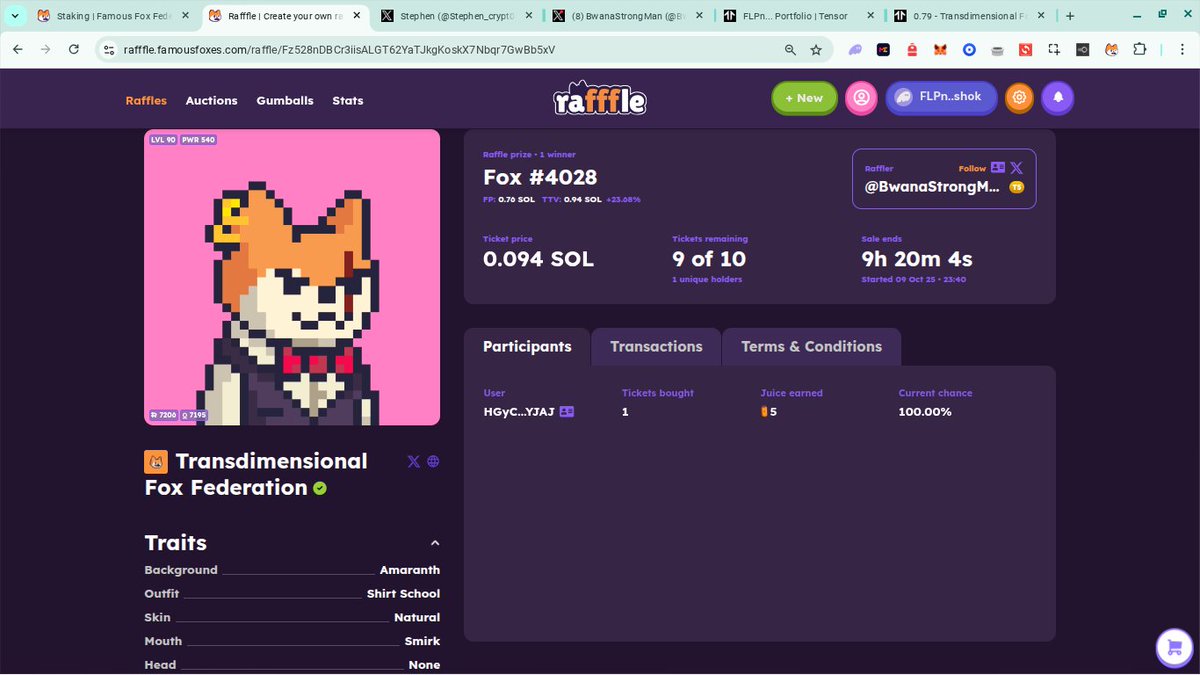Viewport: 1200px width, 675px height.
Task: Click the Shirt School outfit trait value
Action: [x=403, y=594]
